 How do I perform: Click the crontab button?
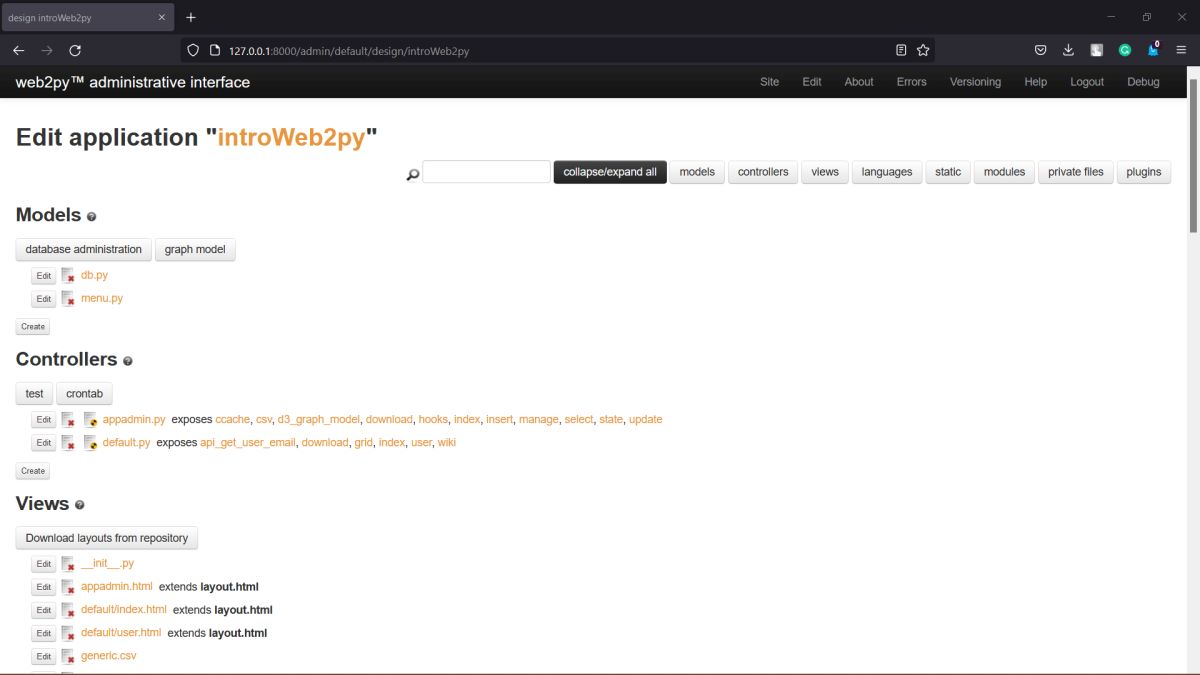pos(85,394)
